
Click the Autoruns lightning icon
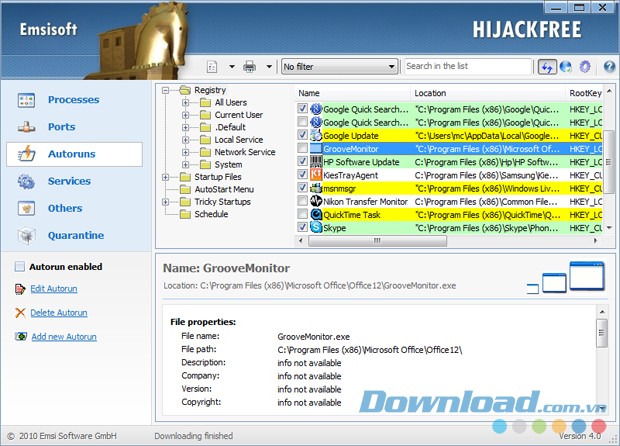click(26, 154)
